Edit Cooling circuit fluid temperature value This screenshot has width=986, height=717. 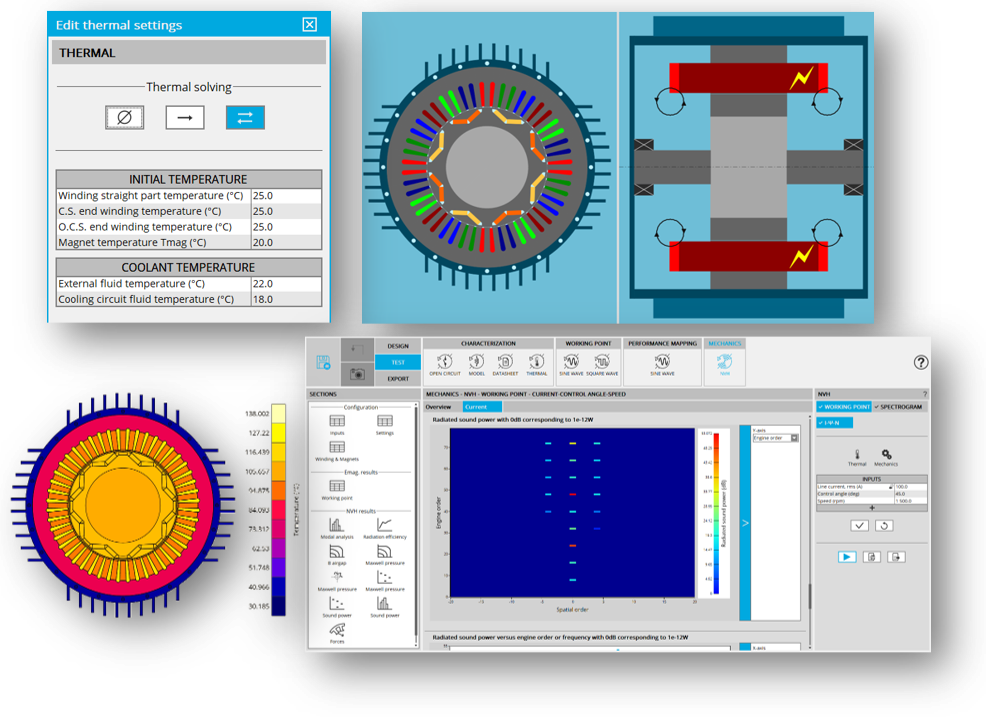(286, 299)
